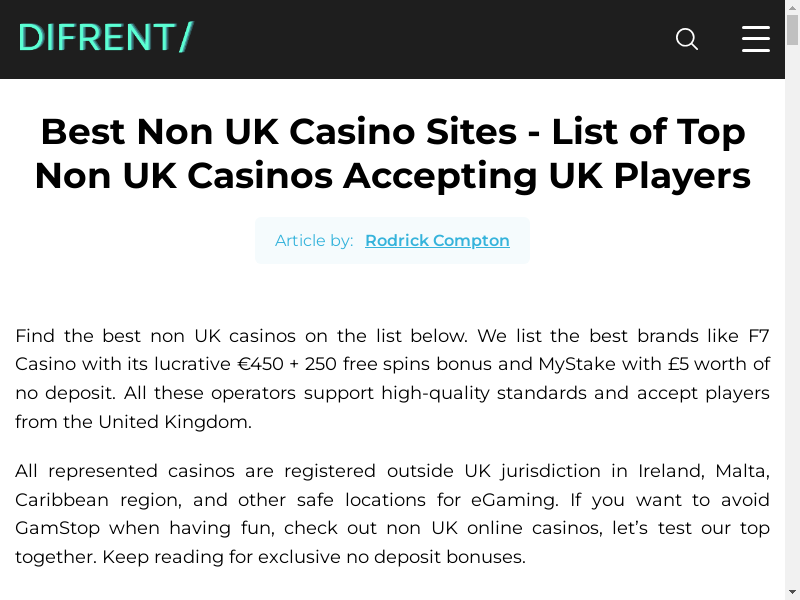Click the word "GamStop" in second paragraph
Viewport: 800px width, 600px height.
pyautogui.click(x=57, y=528)
